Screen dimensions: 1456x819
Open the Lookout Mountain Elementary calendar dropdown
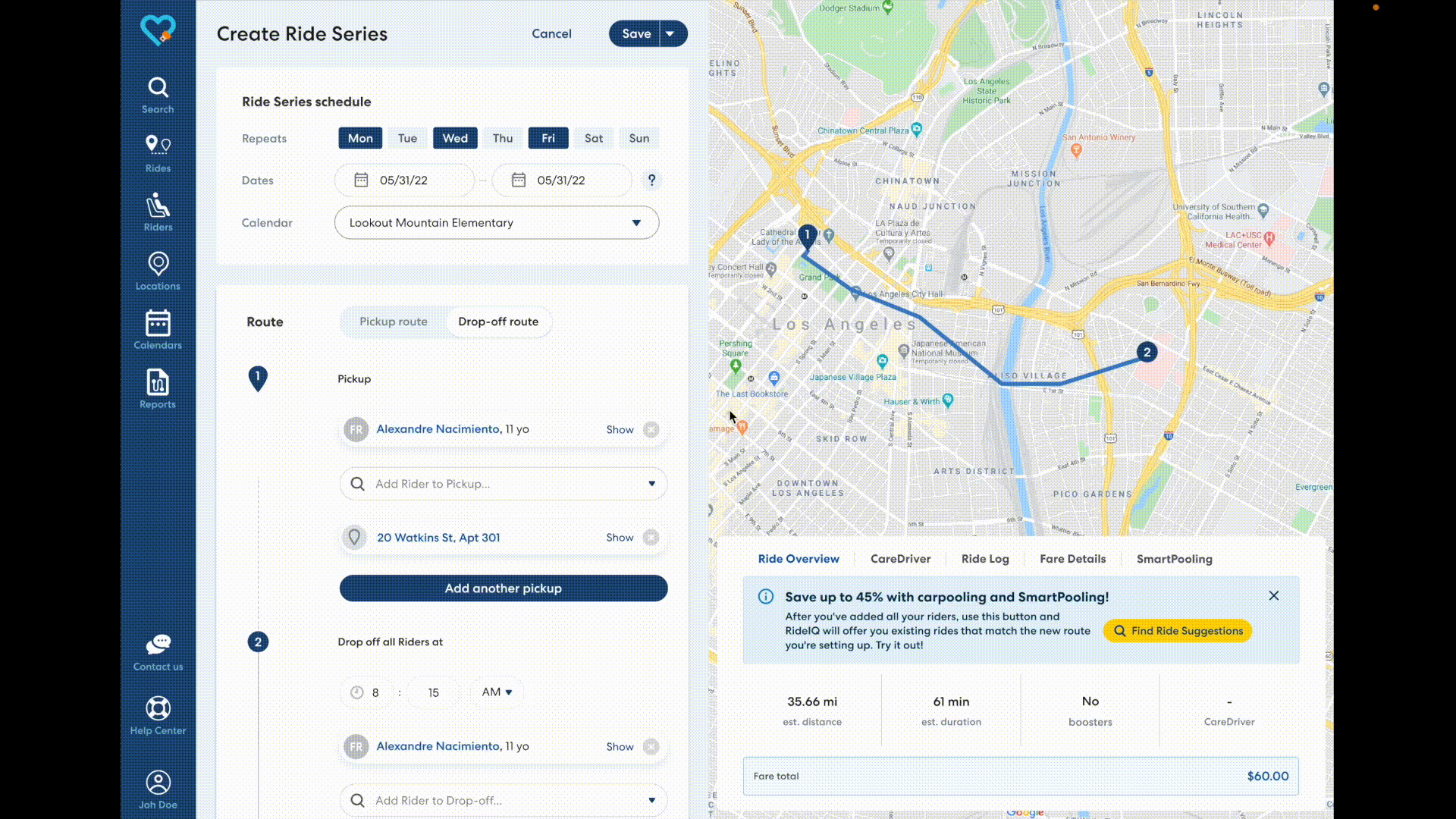497,223
